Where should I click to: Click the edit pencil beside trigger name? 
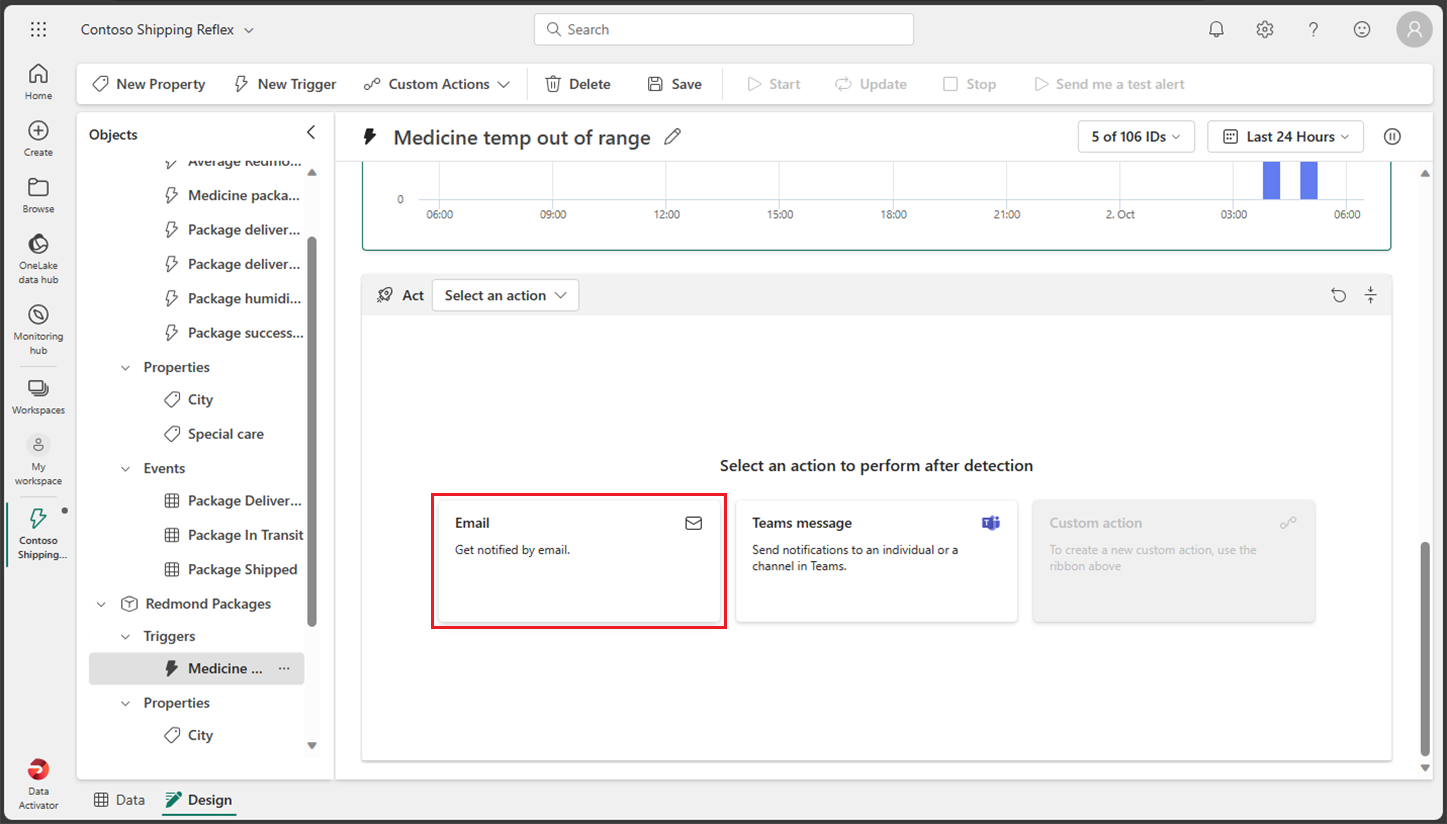[673, 137]
